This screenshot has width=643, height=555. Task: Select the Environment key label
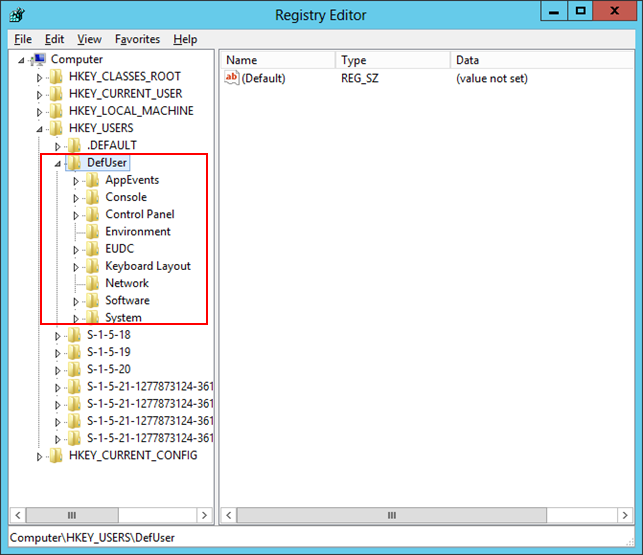tap(138, 232)
